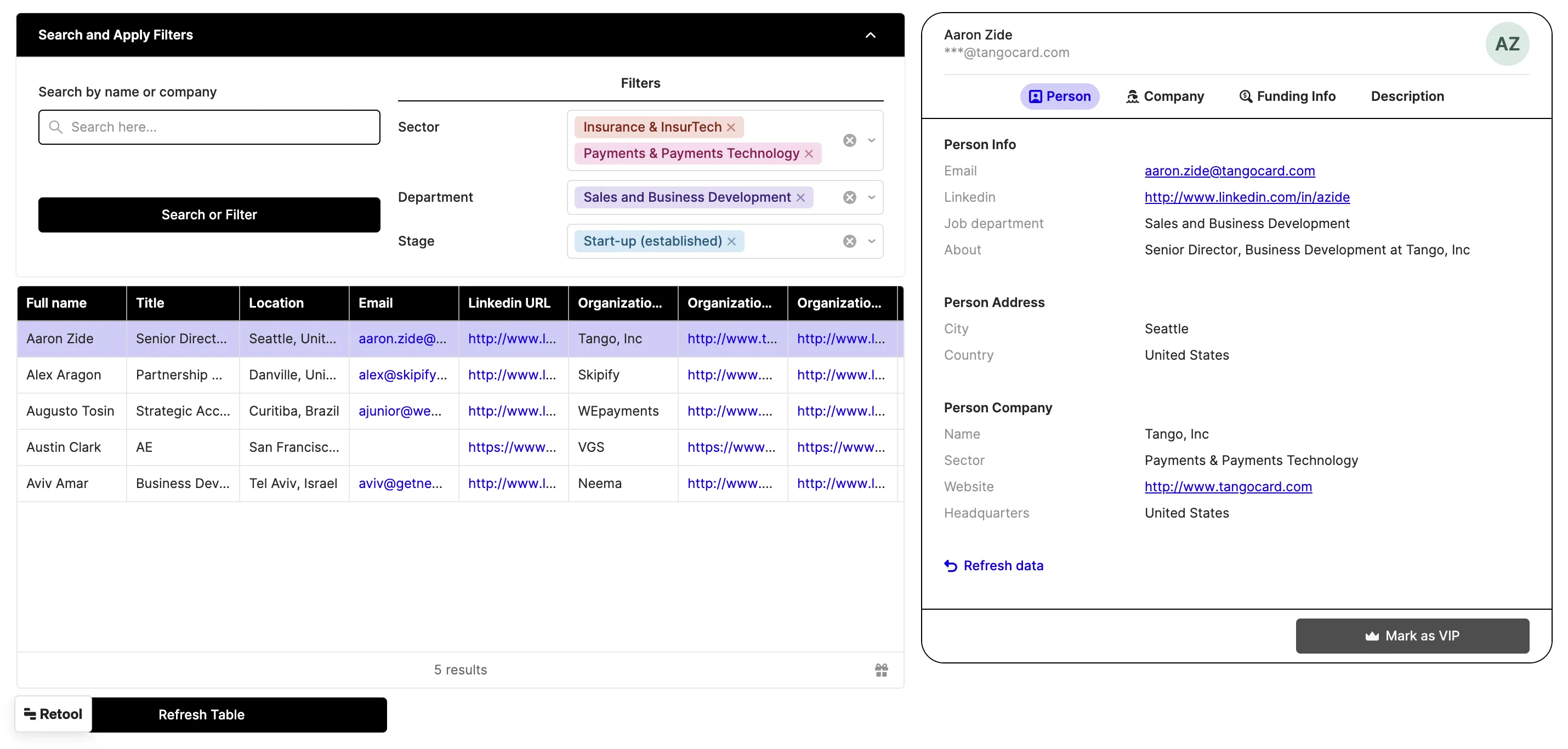This screenshot has width=1568, height=749.
Task: Open Aviv Amar's Linkedin URL link
Action: click(x=512, y=484)
